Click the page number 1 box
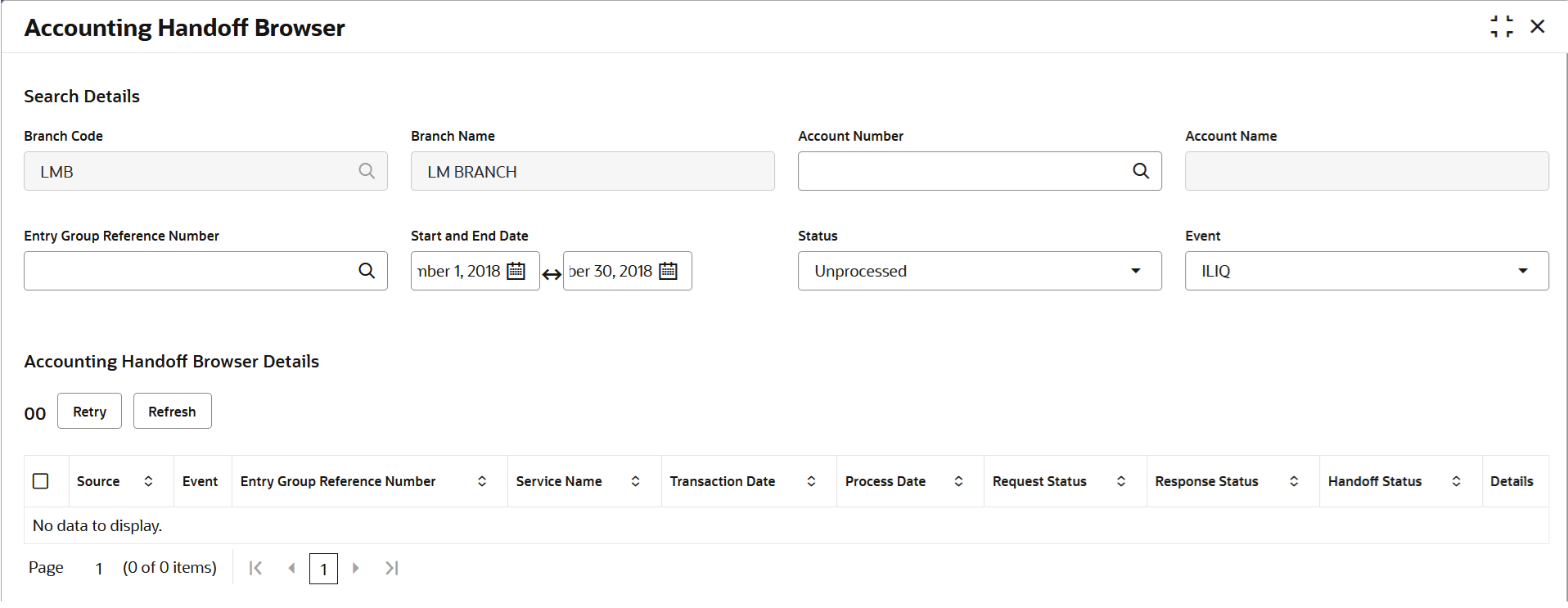The height and width of the screenshot is (608, 1568). click(323, 569)
